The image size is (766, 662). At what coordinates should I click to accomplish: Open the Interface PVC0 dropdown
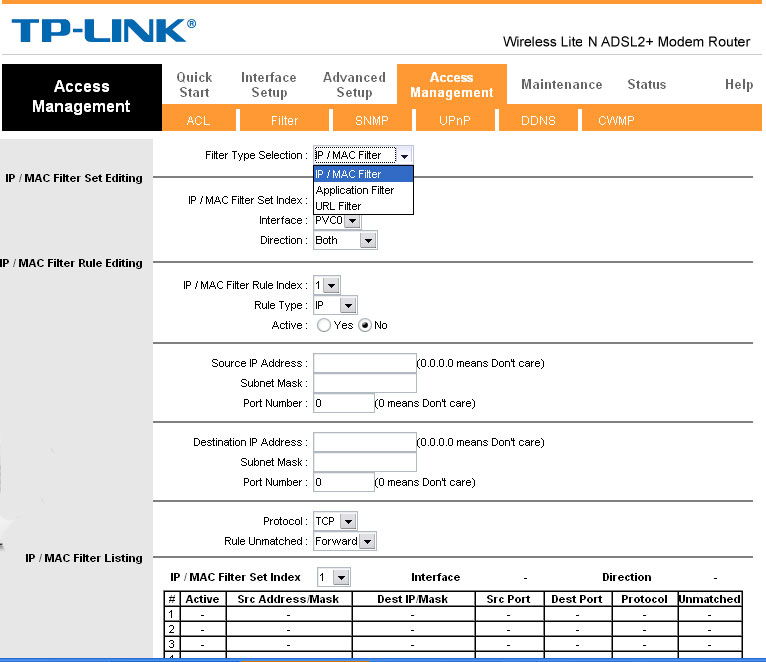click(353, 221)
